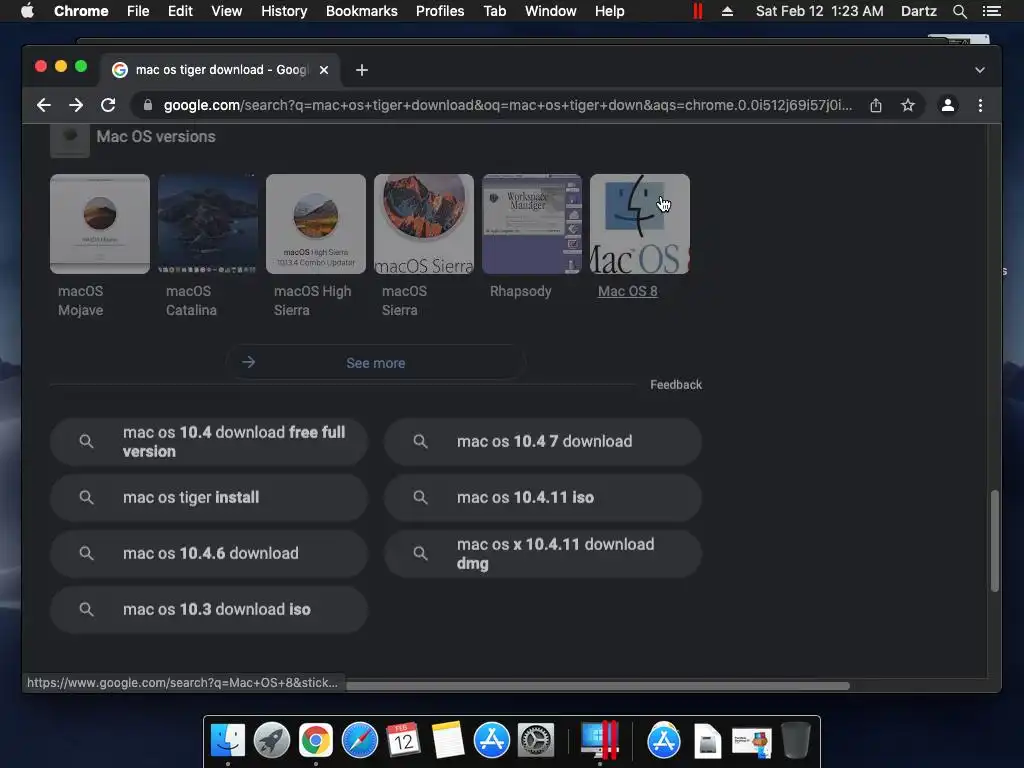Open the macOS Catalina thumbnail
The height and width of the screenshot is (768, 1024).
tap(208, 224)
